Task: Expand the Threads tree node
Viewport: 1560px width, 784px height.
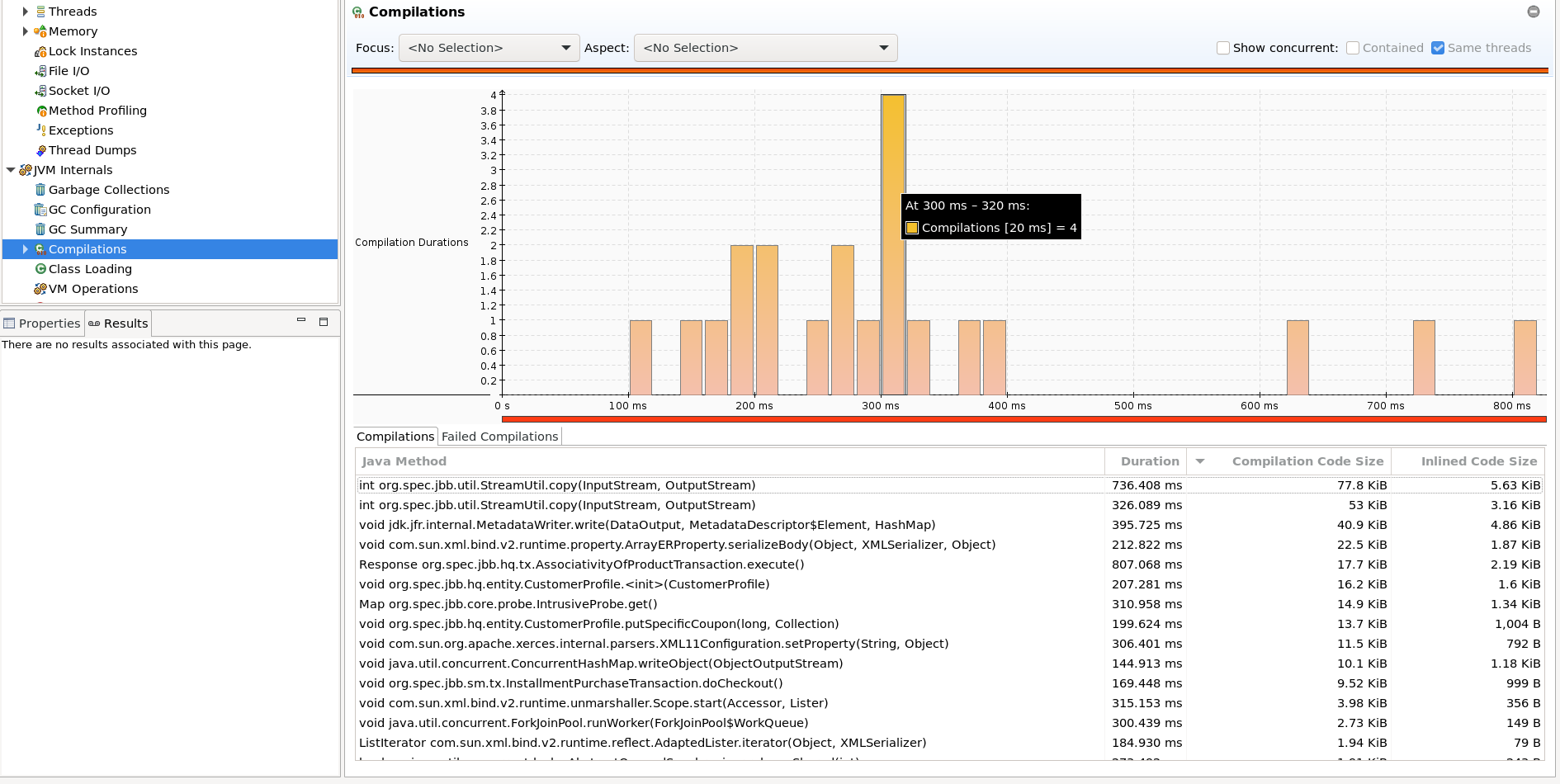Action: click(x=25, y=12)
